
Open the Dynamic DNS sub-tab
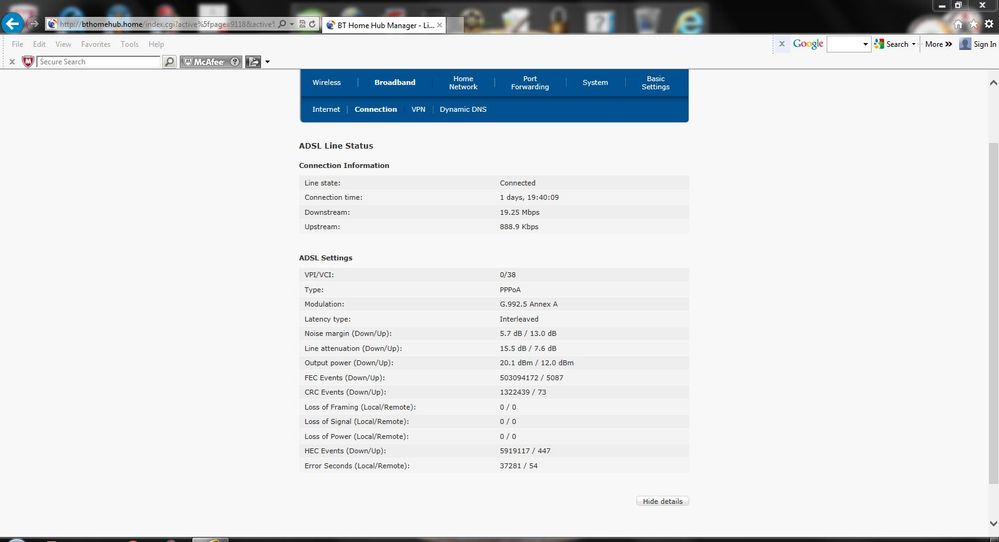coord(463,110)
